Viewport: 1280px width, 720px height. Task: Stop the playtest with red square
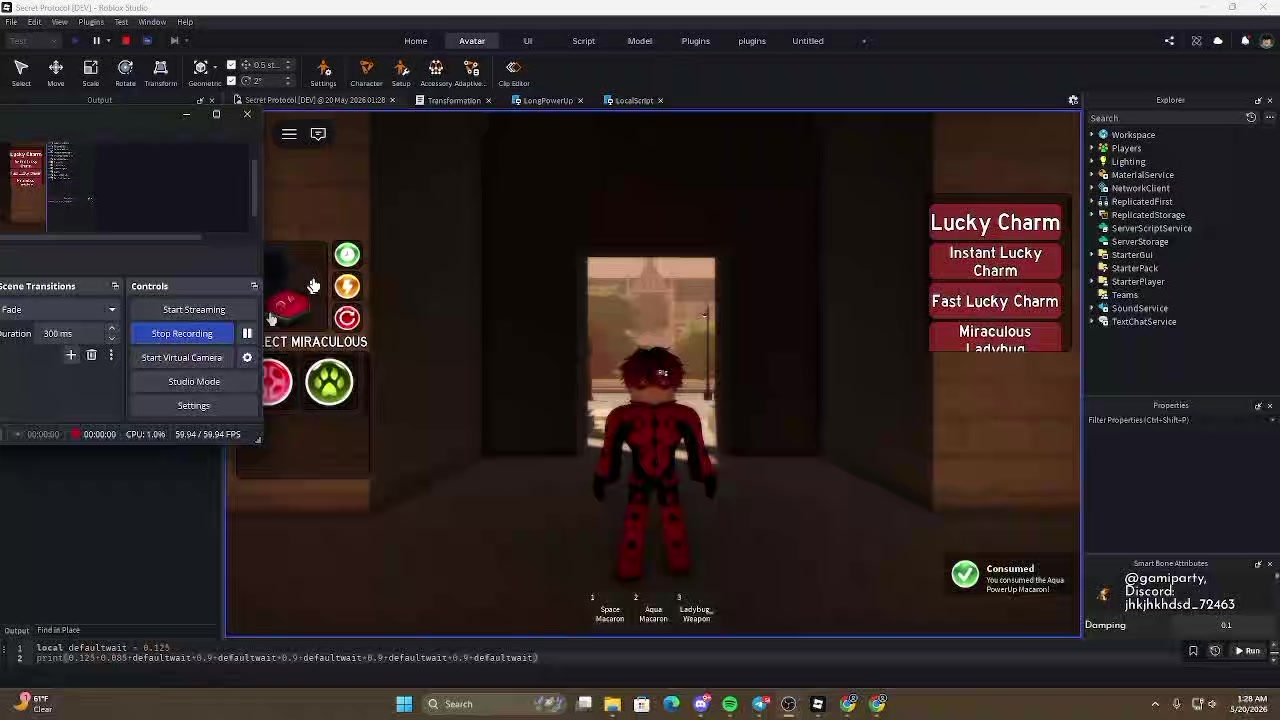(126, 41)
